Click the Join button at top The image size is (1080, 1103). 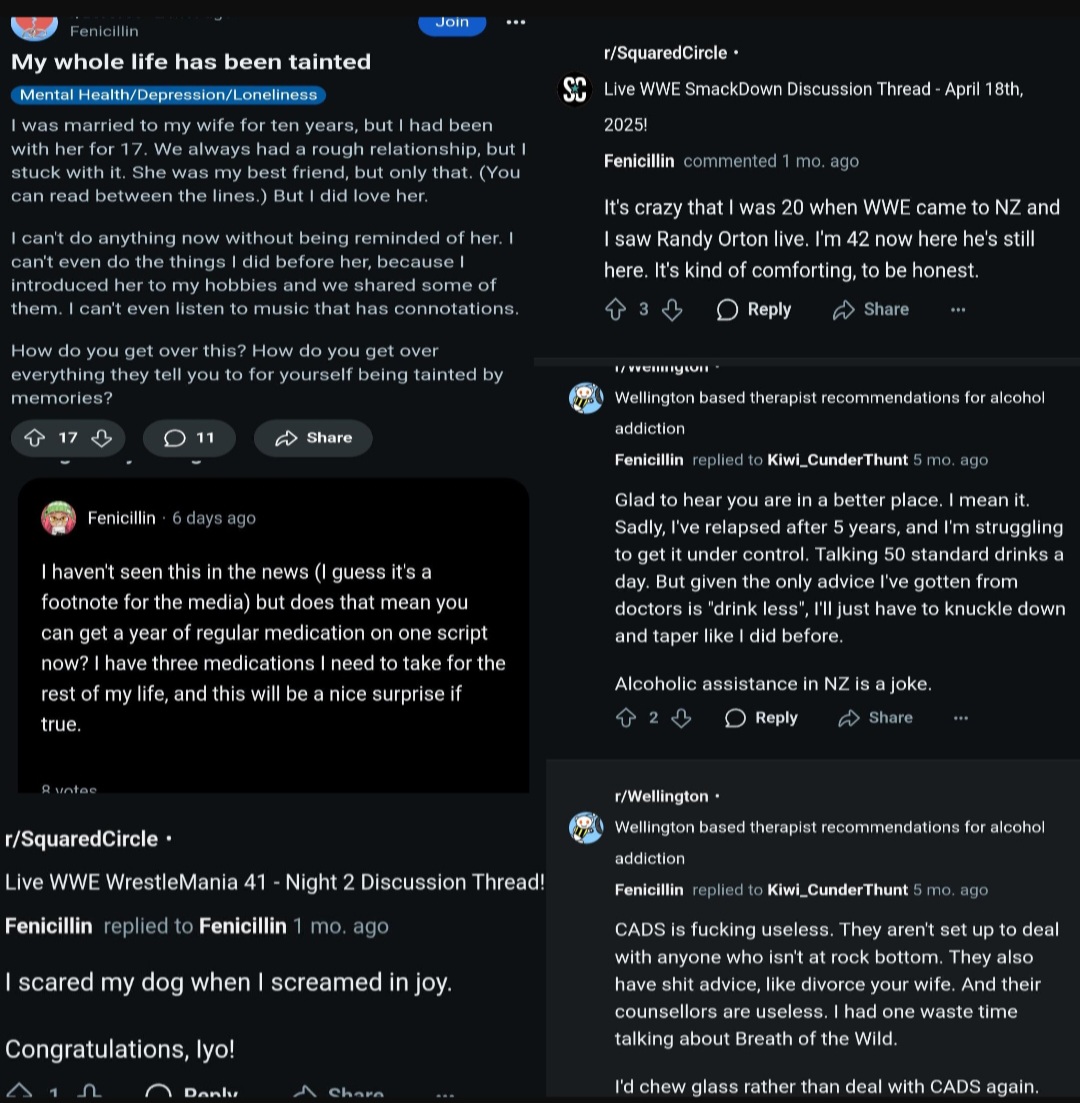[452, 23]
